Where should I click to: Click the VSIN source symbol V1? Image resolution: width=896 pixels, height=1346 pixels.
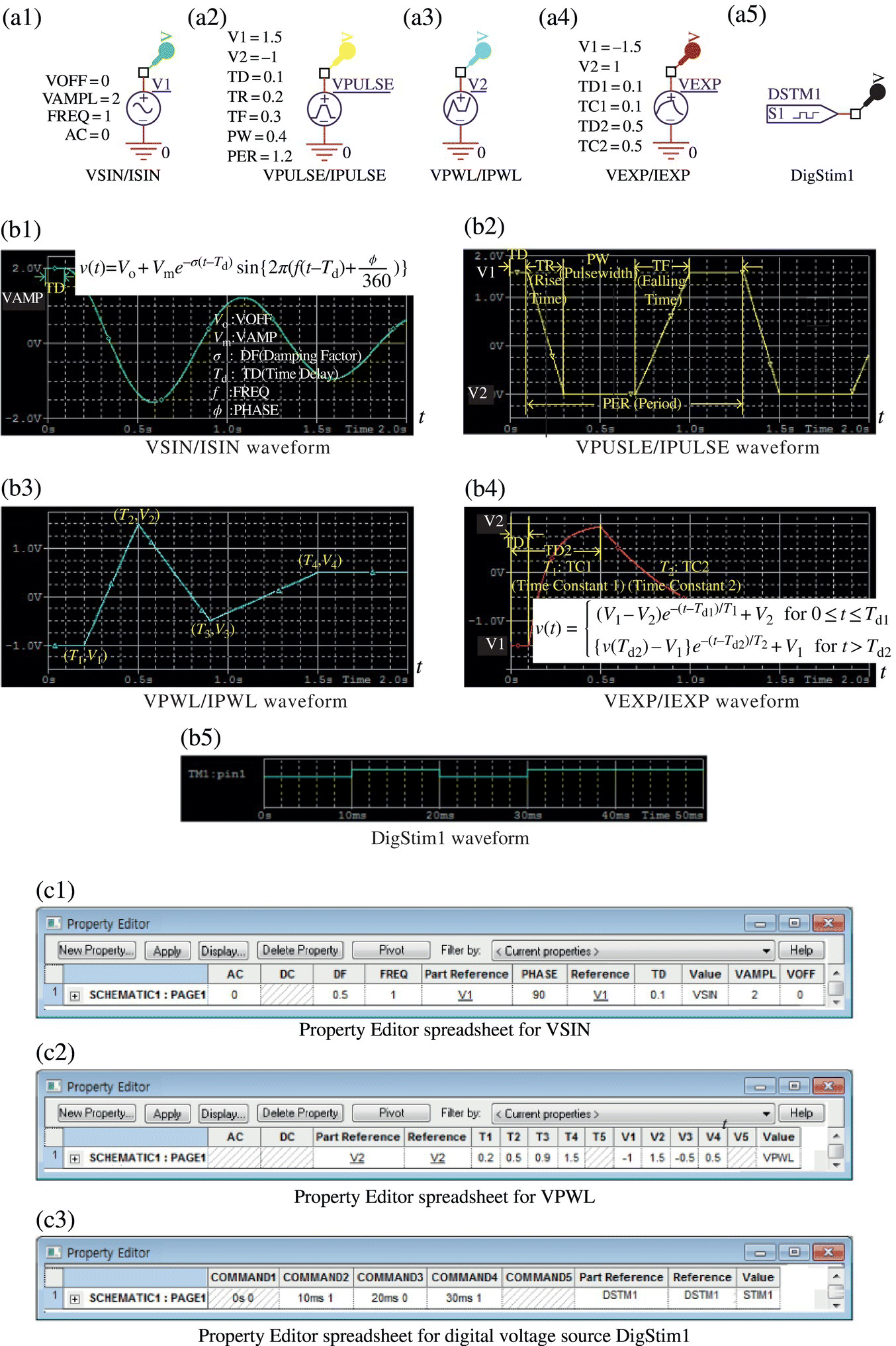coord(144,109)
